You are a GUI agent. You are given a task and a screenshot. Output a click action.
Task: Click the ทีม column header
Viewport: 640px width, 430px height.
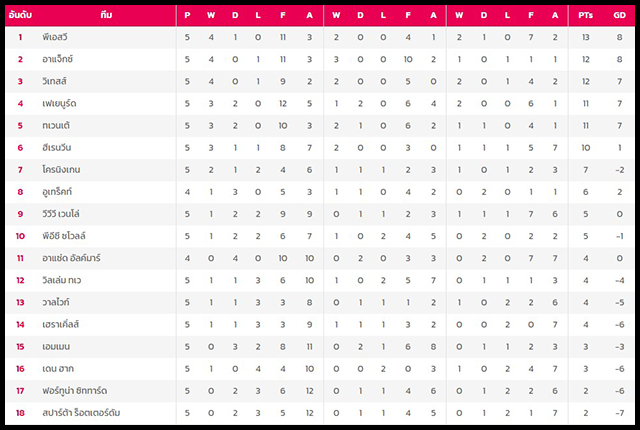coord(106,15)
